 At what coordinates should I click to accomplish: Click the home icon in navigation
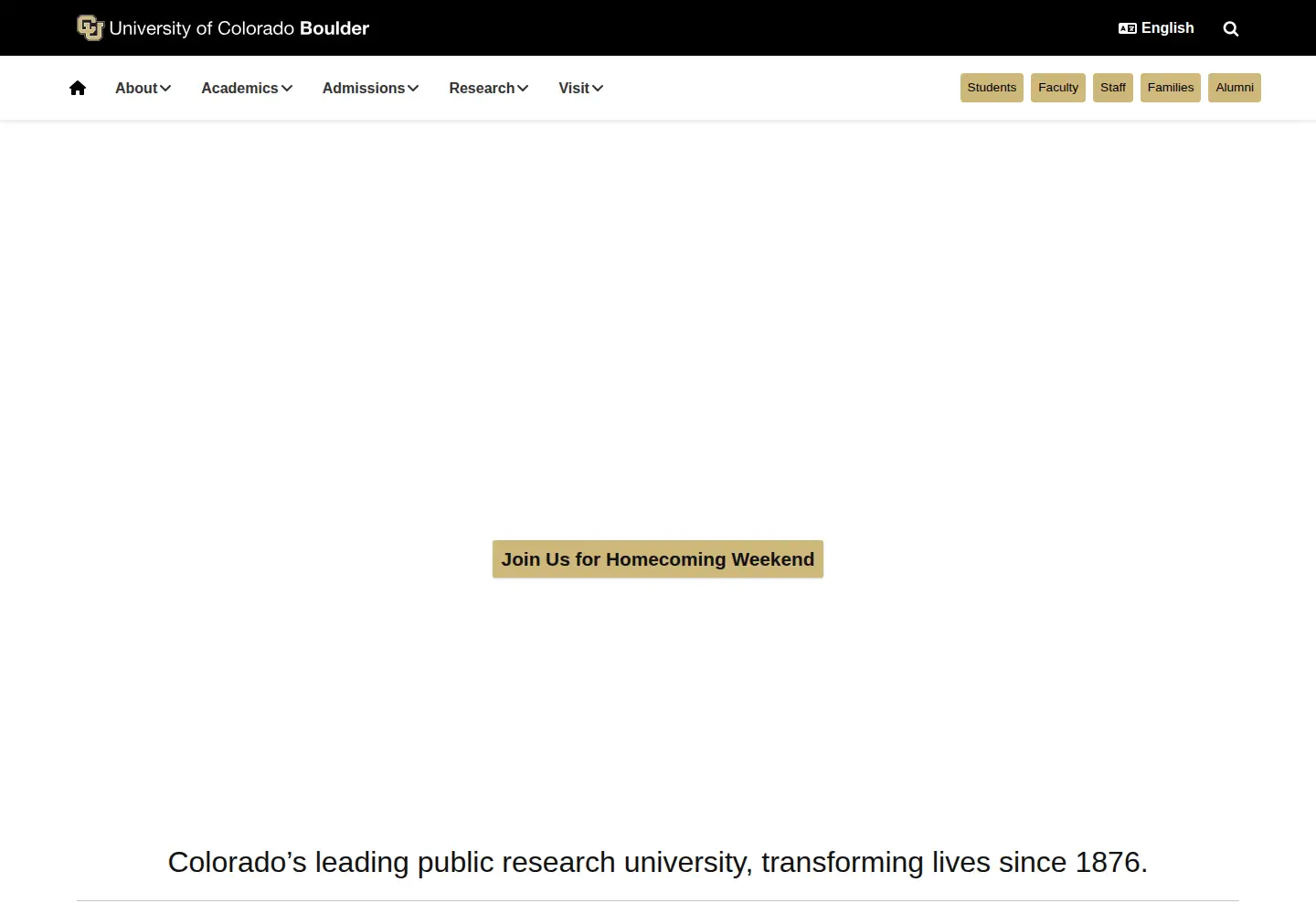point(78,88)
